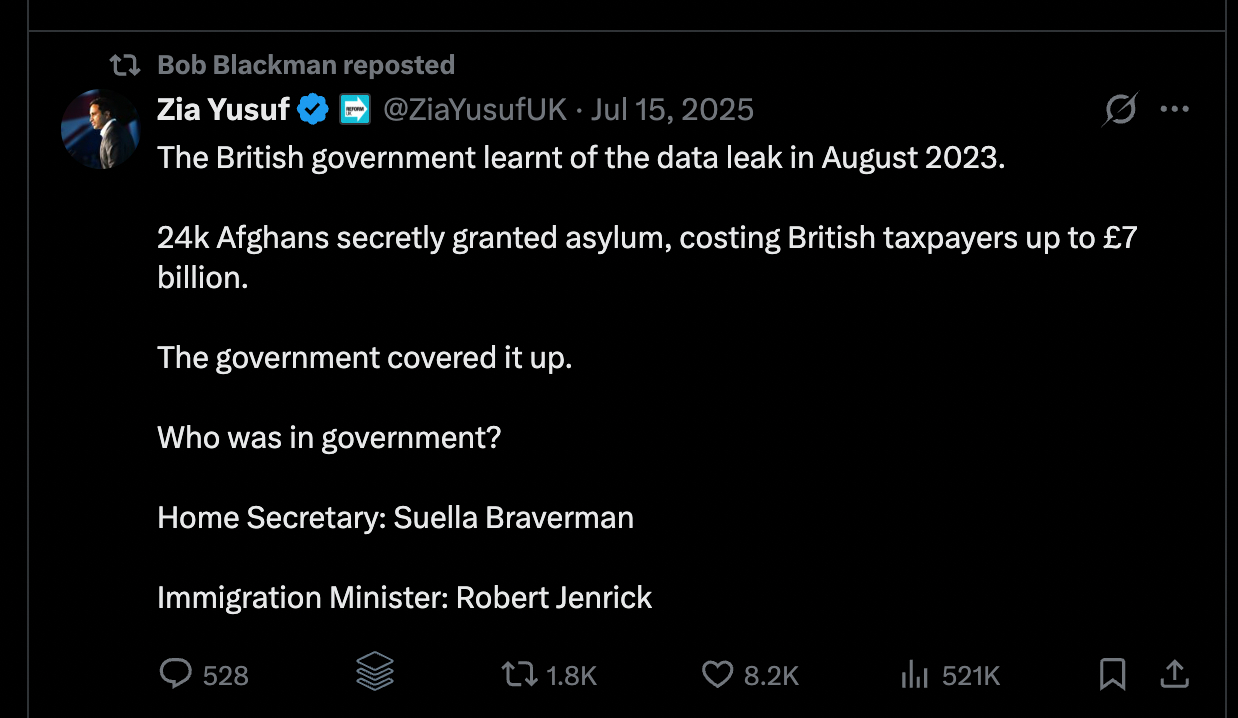Image resolution: width=1238 pixels, height=718 pixels.
Task: Click the Reform affiliation badge
Action: click(x=355, y=109)
